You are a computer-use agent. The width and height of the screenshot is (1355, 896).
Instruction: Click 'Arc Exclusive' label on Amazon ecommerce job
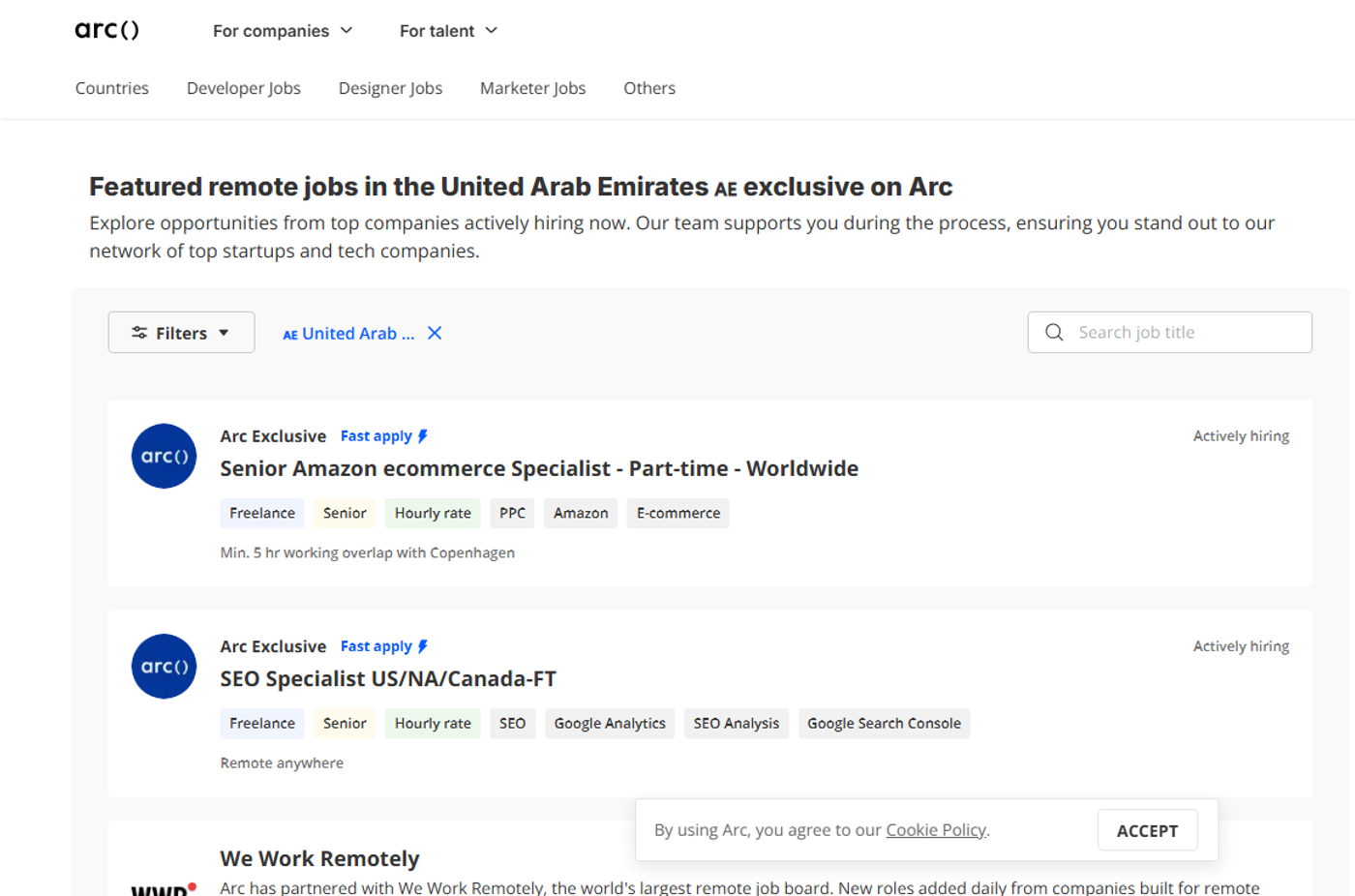pos(273,436)
